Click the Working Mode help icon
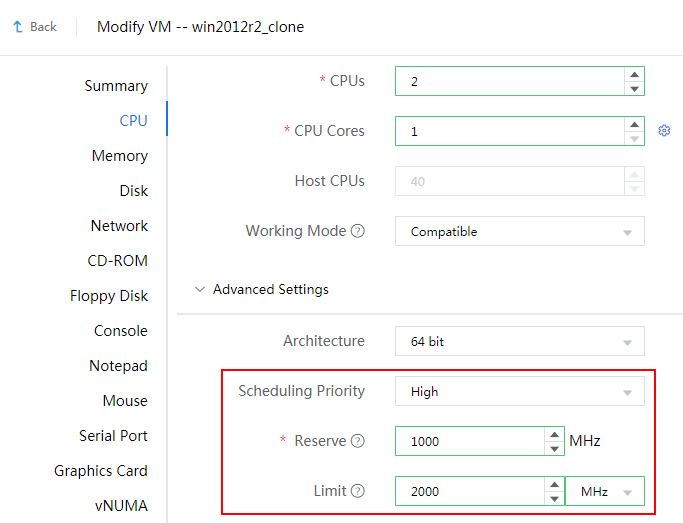The image size is (683, 523). (358, 231)
